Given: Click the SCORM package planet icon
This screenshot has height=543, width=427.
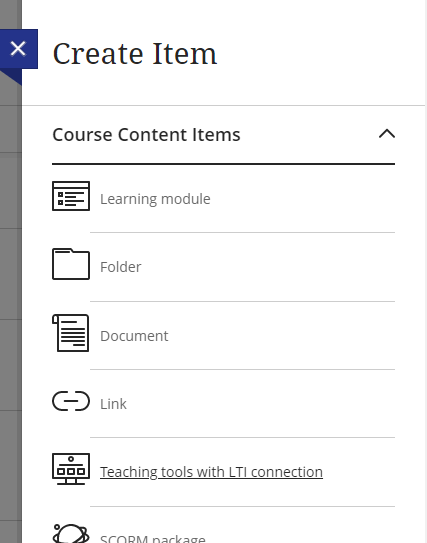Looking at the screenshot, I should (x=71, y=533).
